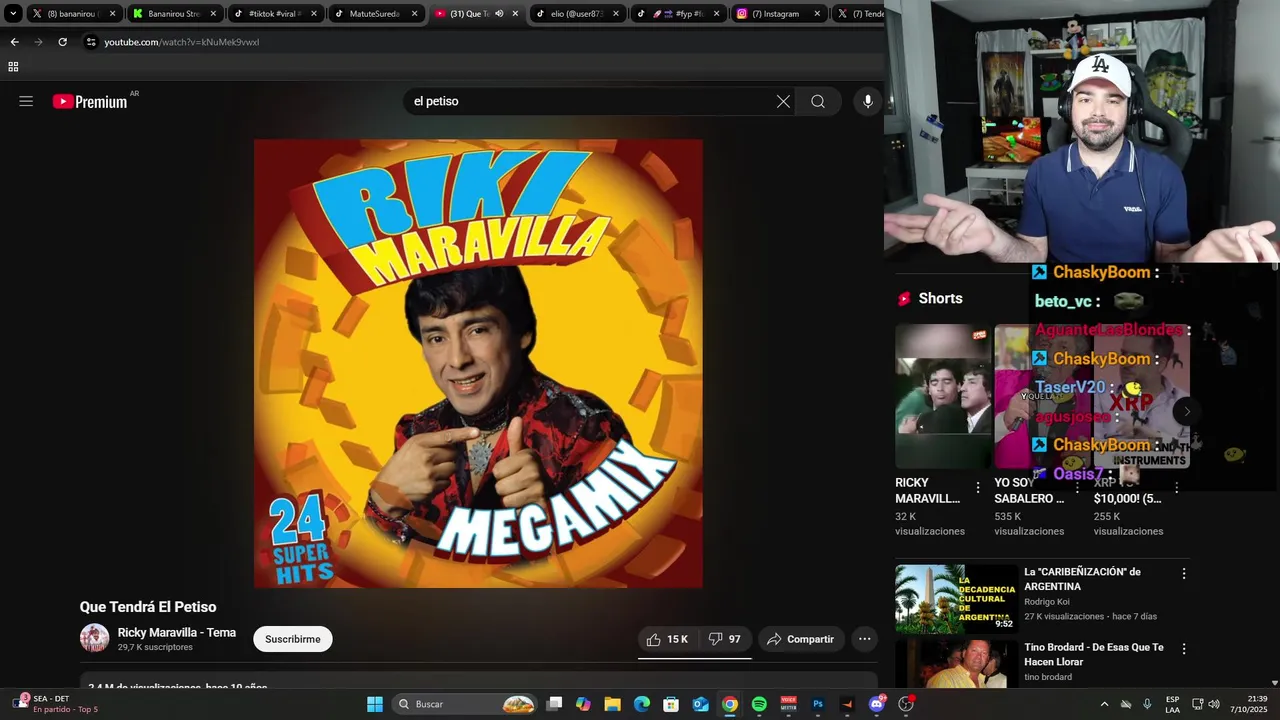The image size is (1280, 720).
Task: Open the YouTube hamburger guide menu
Action: [26, 101]
